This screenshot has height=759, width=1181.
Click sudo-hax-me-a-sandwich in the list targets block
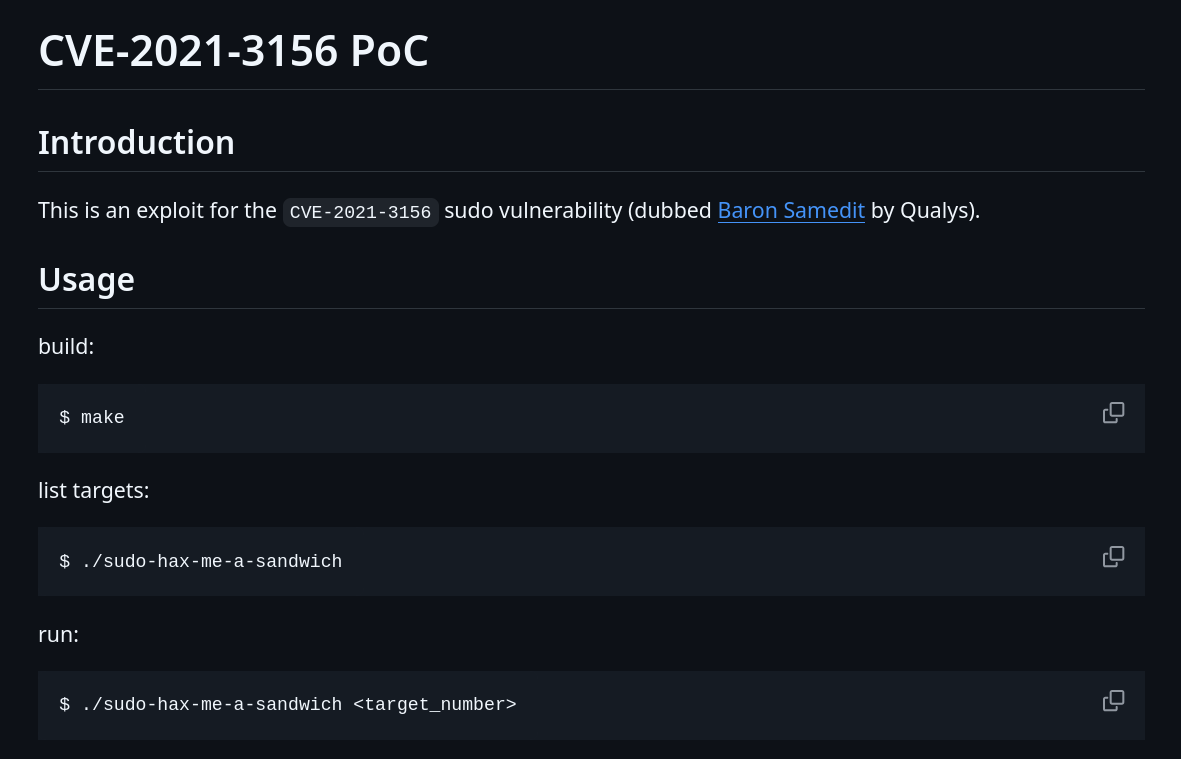coord(222,562)
